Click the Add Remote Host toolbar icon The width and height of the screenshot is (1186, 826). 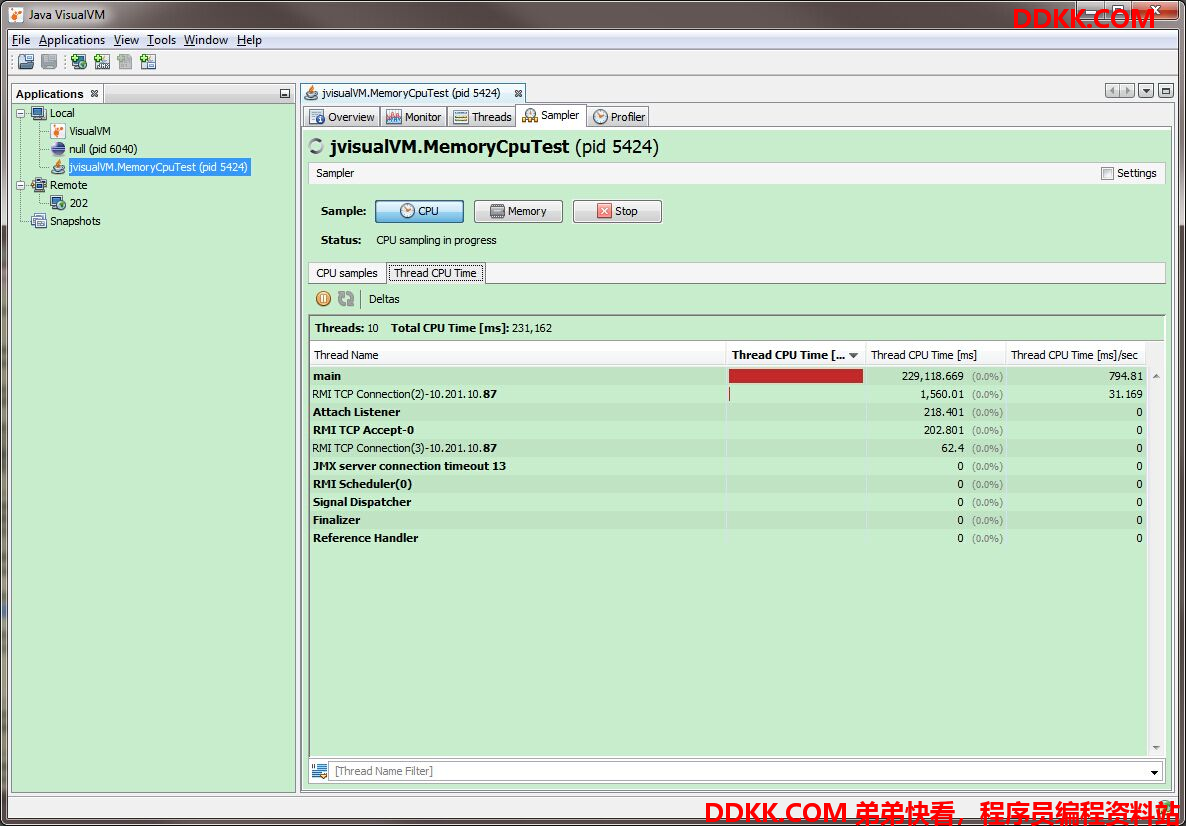[x=79, y=62]
